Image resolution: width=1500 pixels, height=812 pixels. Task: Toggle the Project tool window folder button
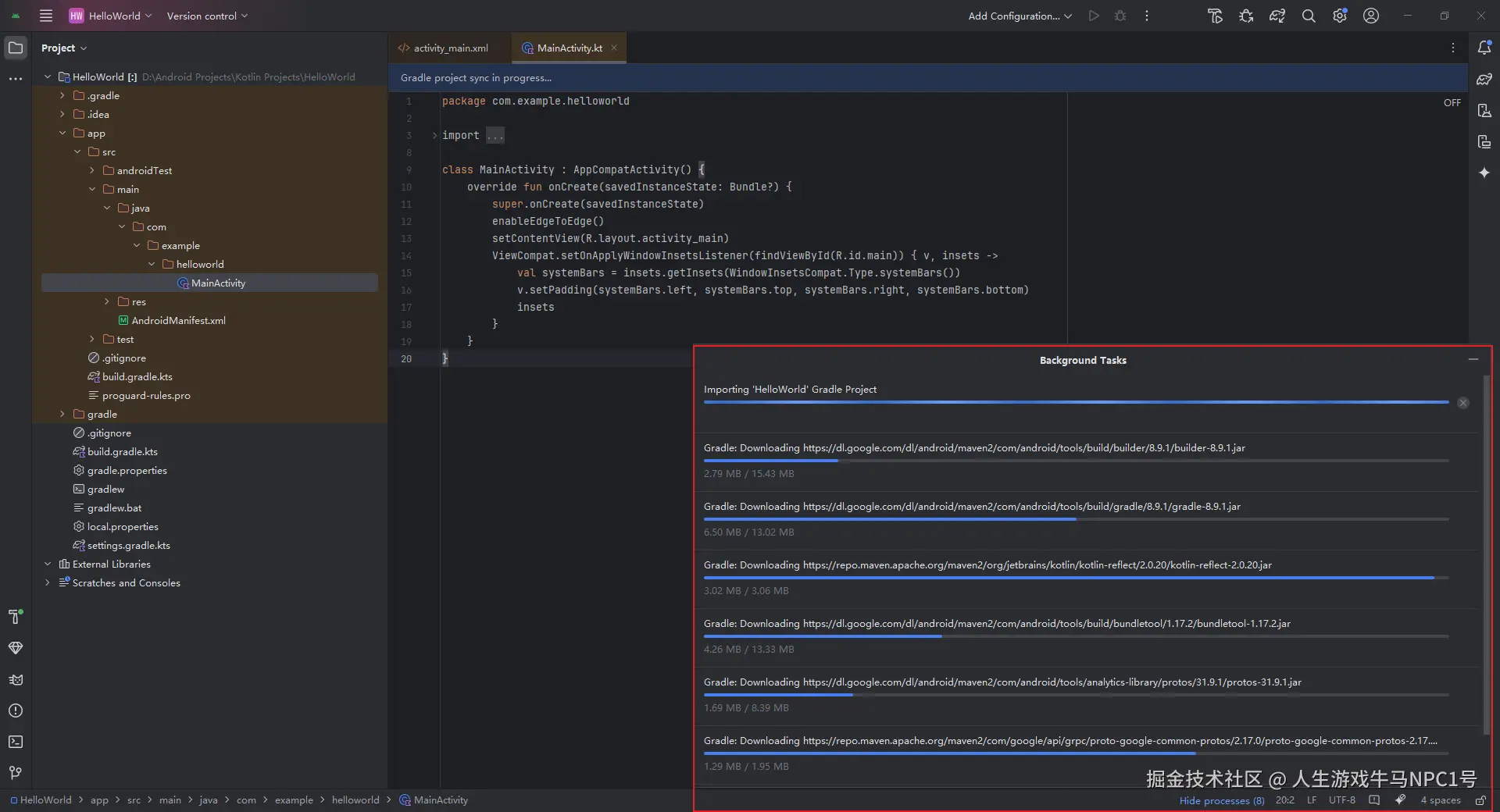(x=16, y=48)
